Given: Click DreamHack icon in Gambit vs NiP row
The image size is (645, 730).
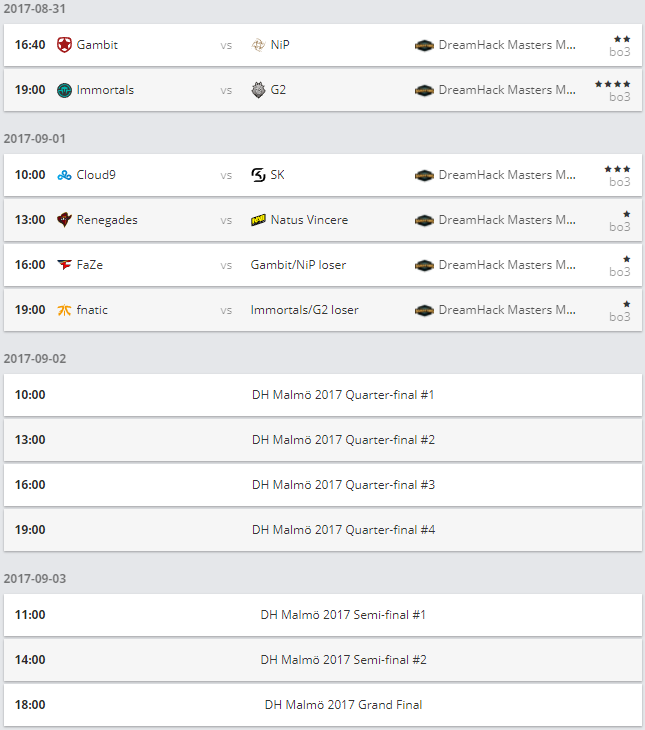Looking at the screenshot, I should [424, 45].
